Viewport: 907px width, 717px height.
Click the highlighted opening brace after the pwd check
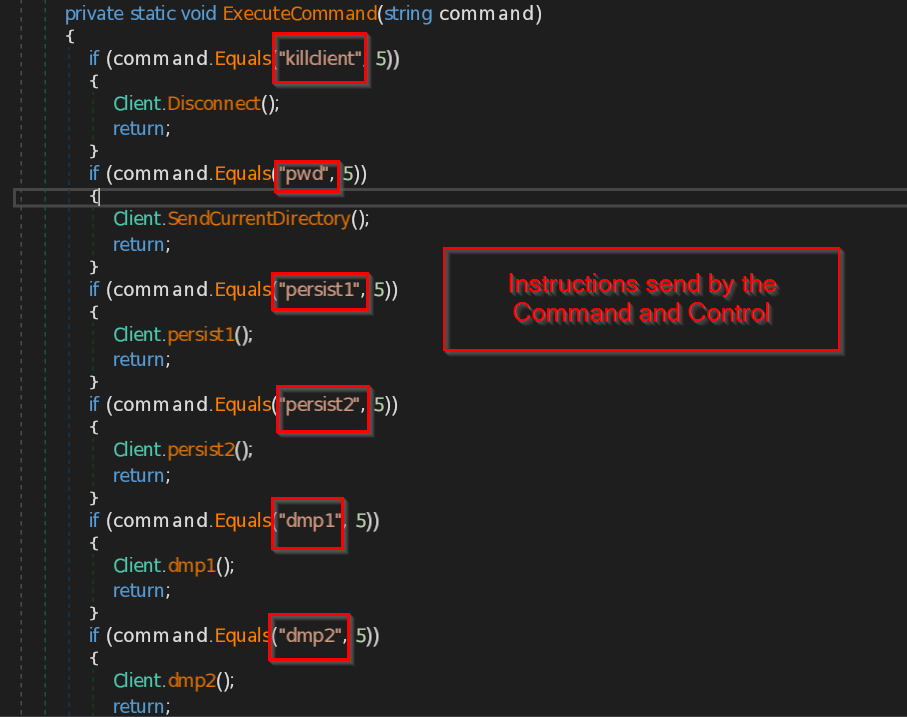(94, 197)
